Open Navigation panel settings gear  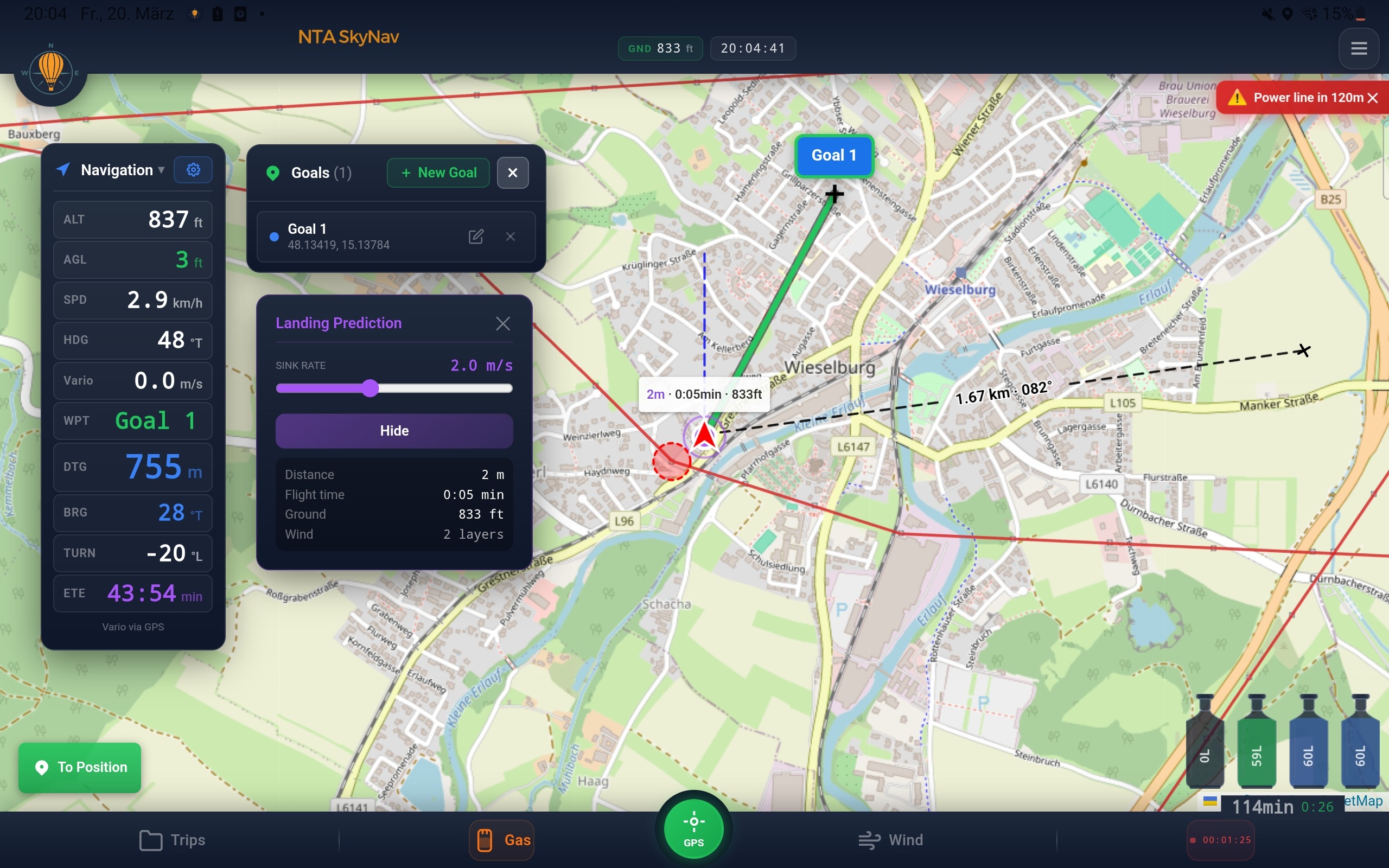pos(193,170)
